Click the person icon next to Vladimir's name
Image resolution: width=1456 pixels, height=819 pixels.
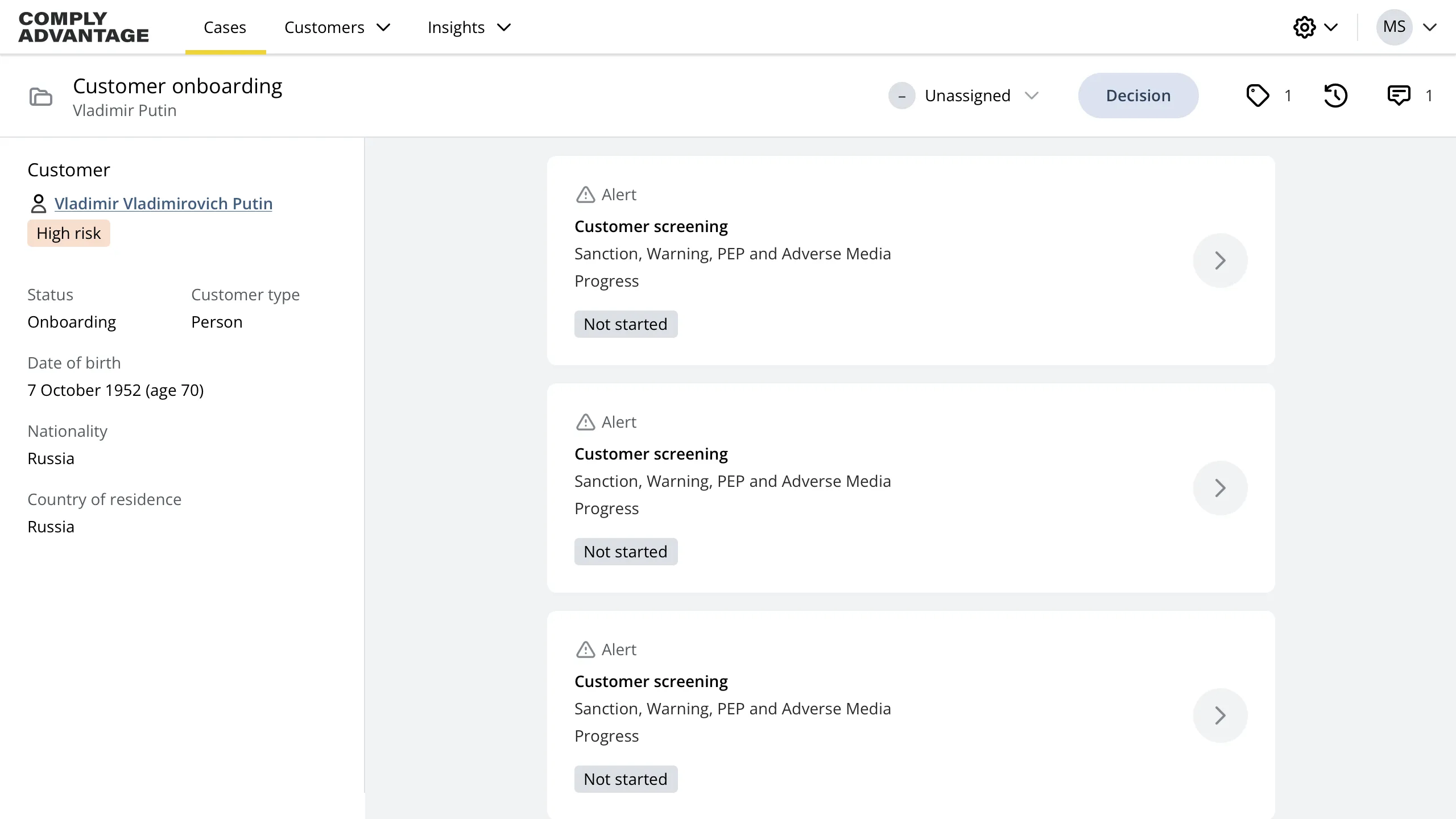[38, 203]
